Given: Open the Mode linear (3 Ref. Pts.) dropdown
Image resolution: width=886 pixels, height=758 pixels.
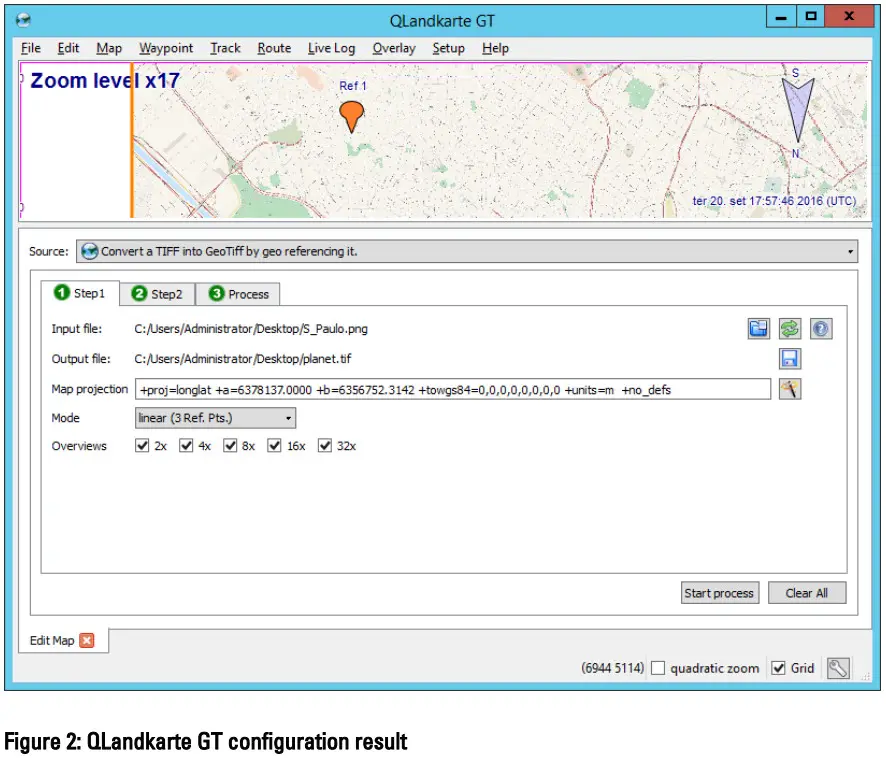Looking at the screenshot, I should pos(215,418).
